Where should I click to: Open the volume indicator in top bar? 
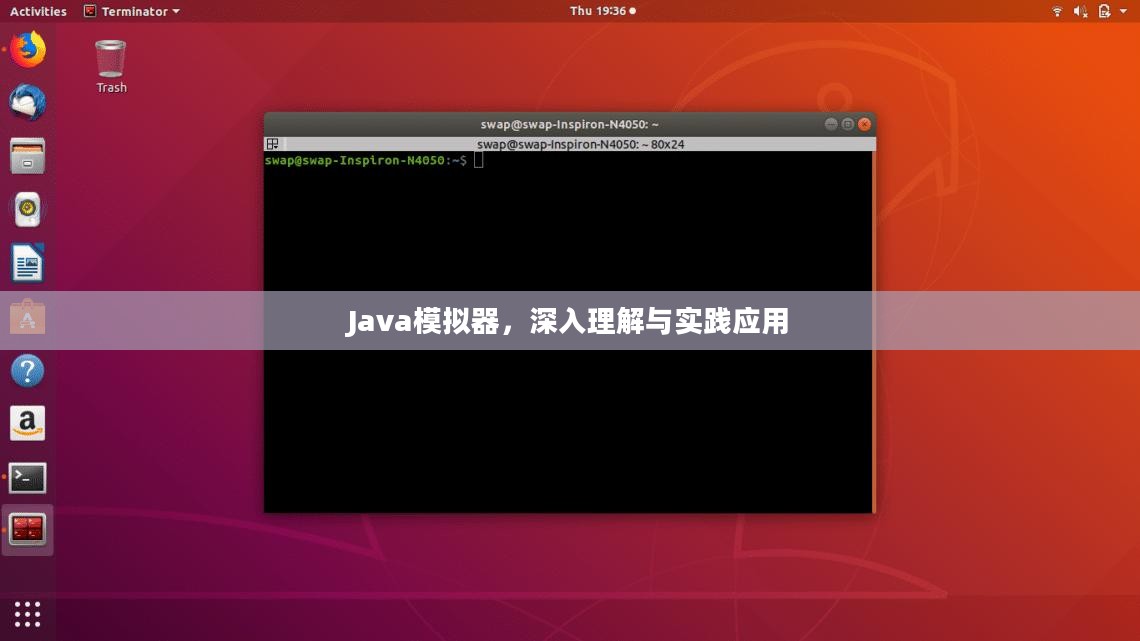[1080, 11]
